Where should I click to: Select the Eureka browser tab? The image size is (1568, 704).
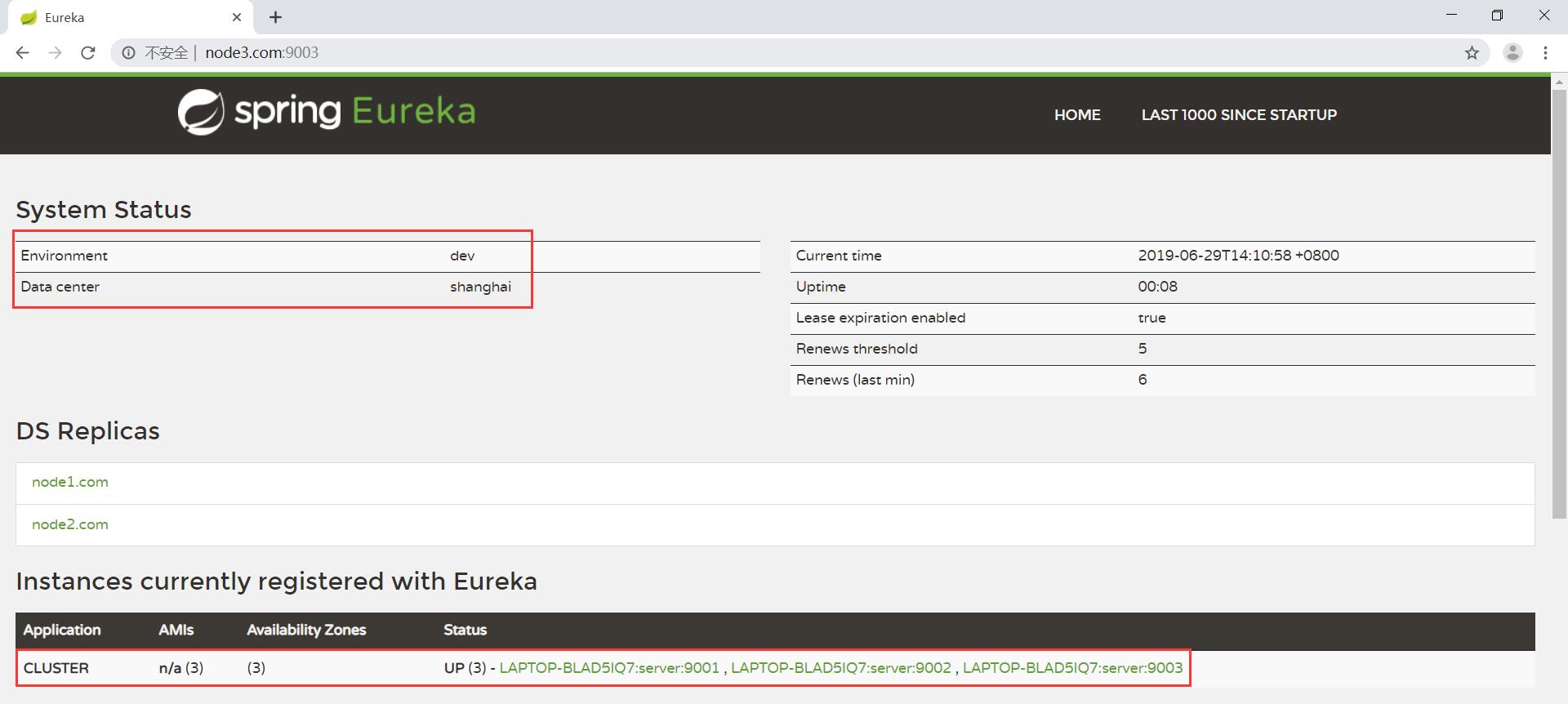coord(131,17)
